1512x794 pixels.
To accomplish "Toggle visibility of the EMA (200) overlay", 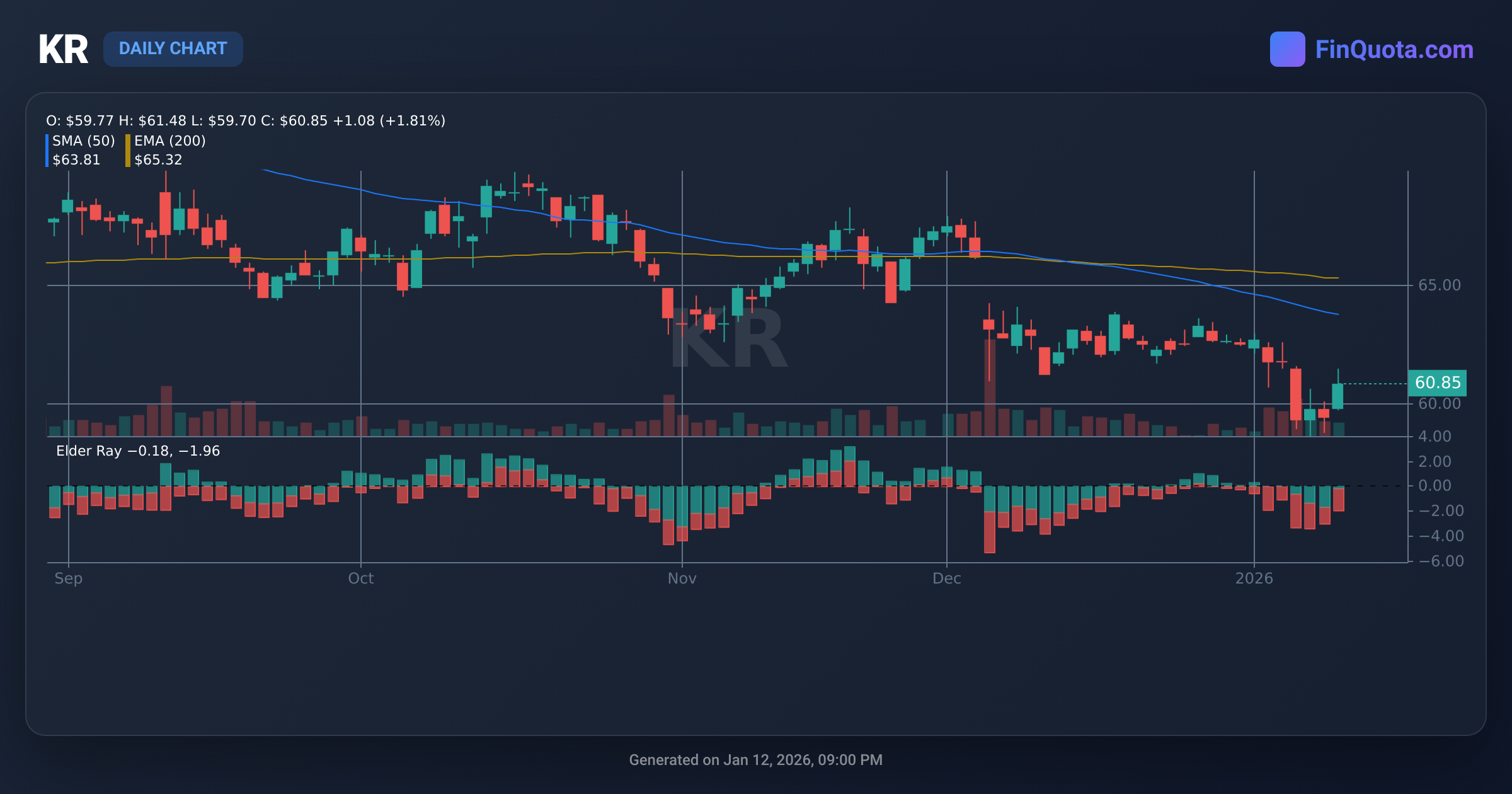I will click(x=170, y=141).
